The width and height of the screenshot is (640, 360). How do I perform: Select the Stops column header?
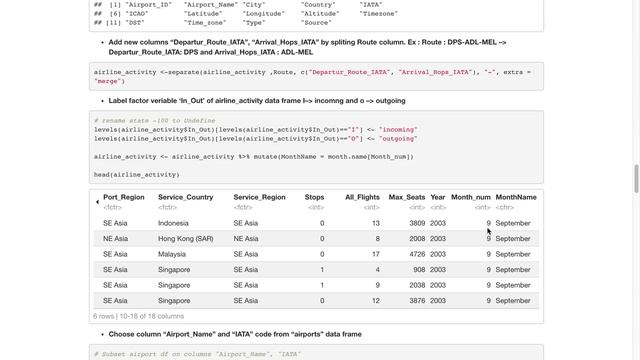[x=314, y=197]
